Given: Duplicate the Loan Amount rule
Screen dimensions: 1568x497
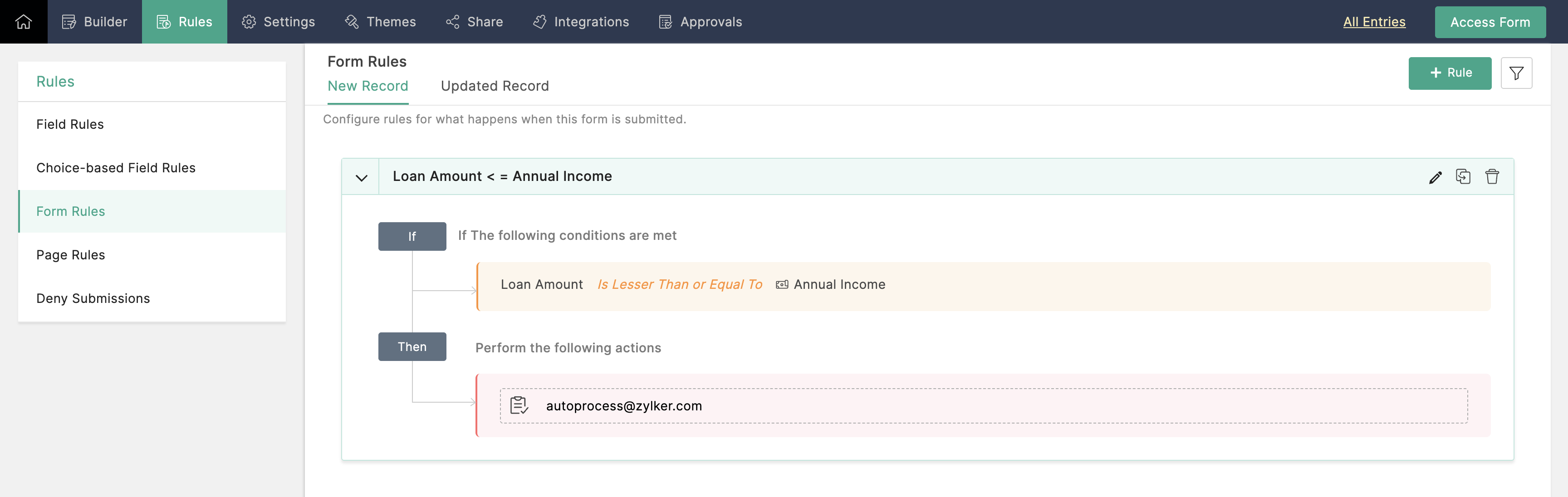Looking at the screenshot, I should pyautogui.click(x=1463, y=176).
